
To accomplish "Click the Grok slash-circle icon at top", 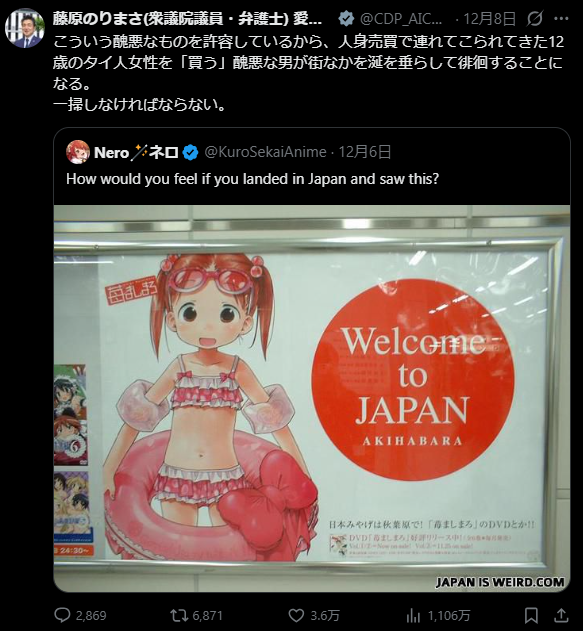I will (x=534, y=19).
